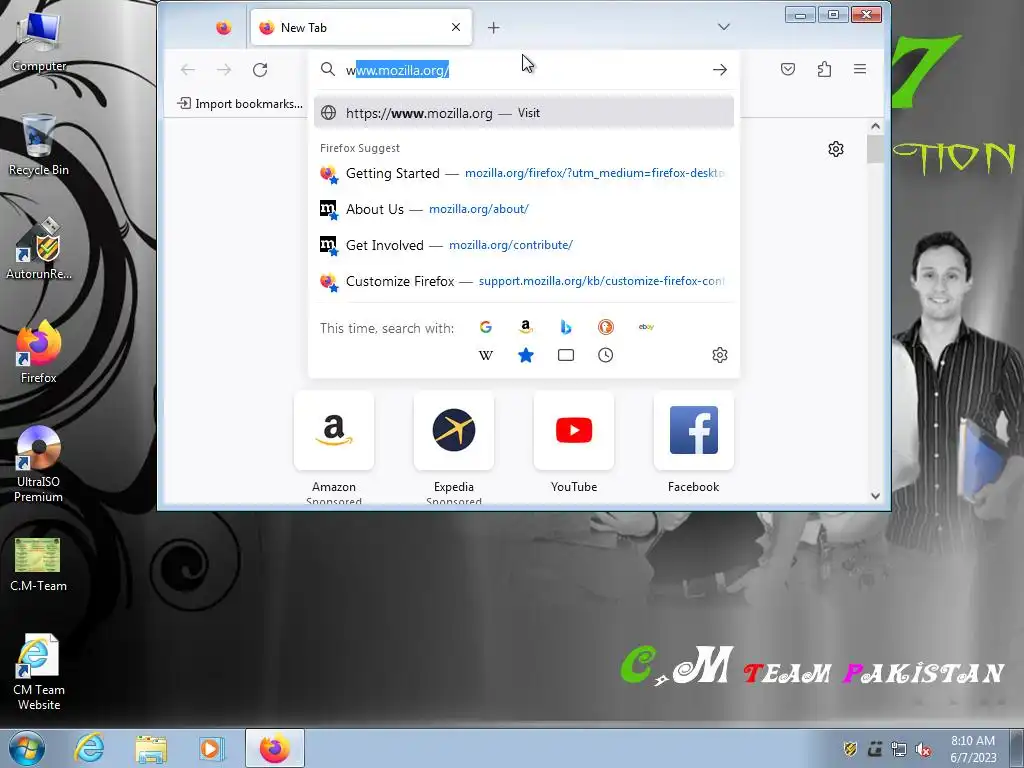Open Get Involved suggestion

(x=524, y=245)
